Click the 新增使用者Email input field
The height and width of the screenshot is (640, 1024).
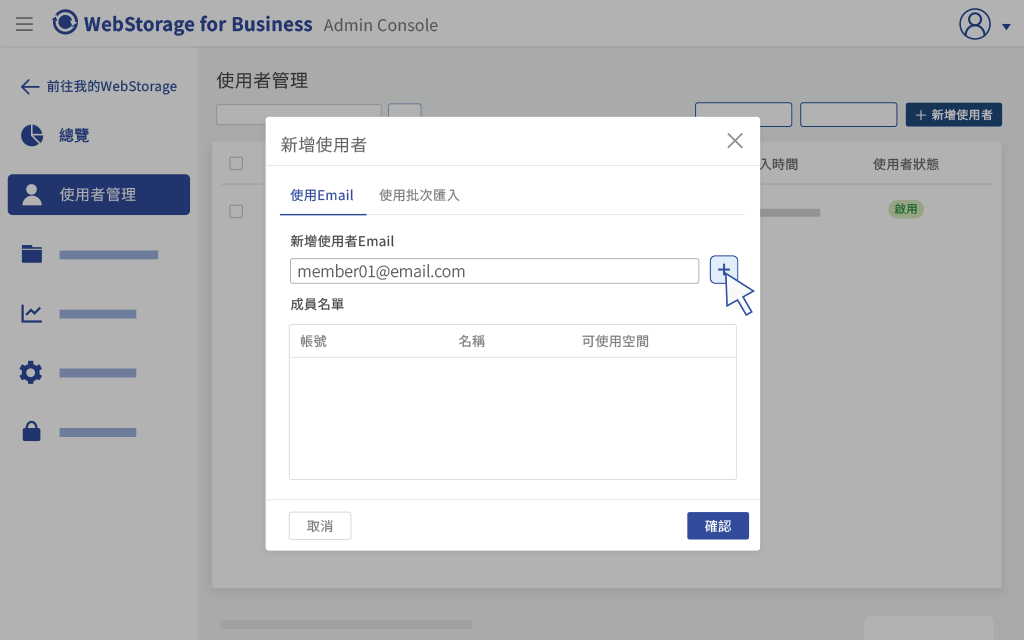(x=494, y=271)
